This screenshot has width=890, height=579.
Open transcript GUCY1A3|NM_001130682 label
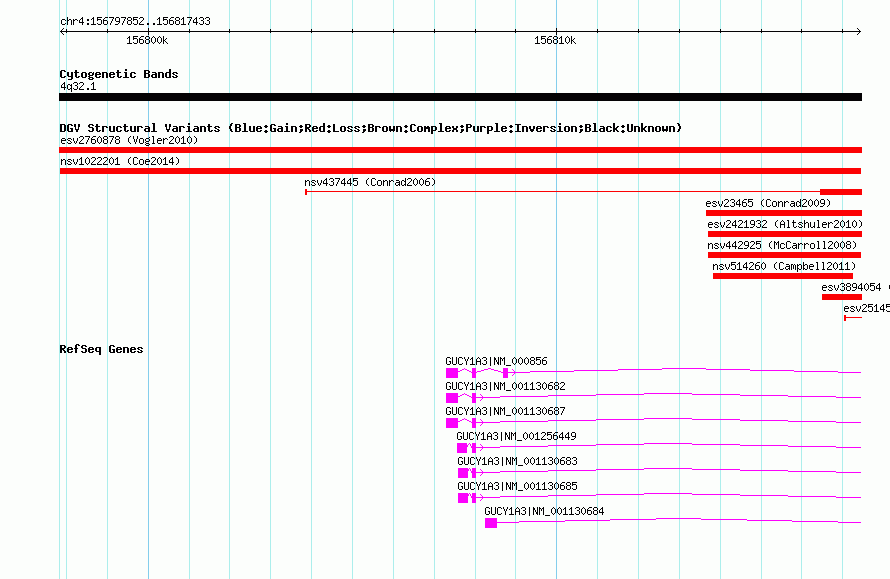(505, 386)
